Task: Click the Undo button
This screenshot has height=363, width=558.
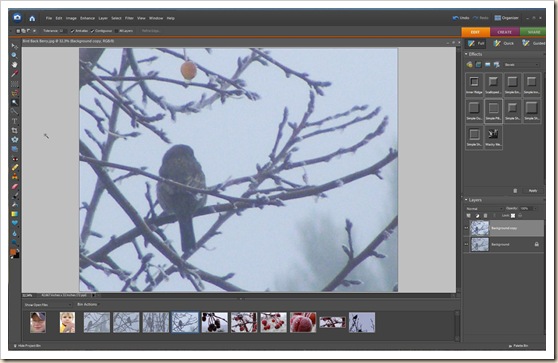Action: [x=461, y=18]
